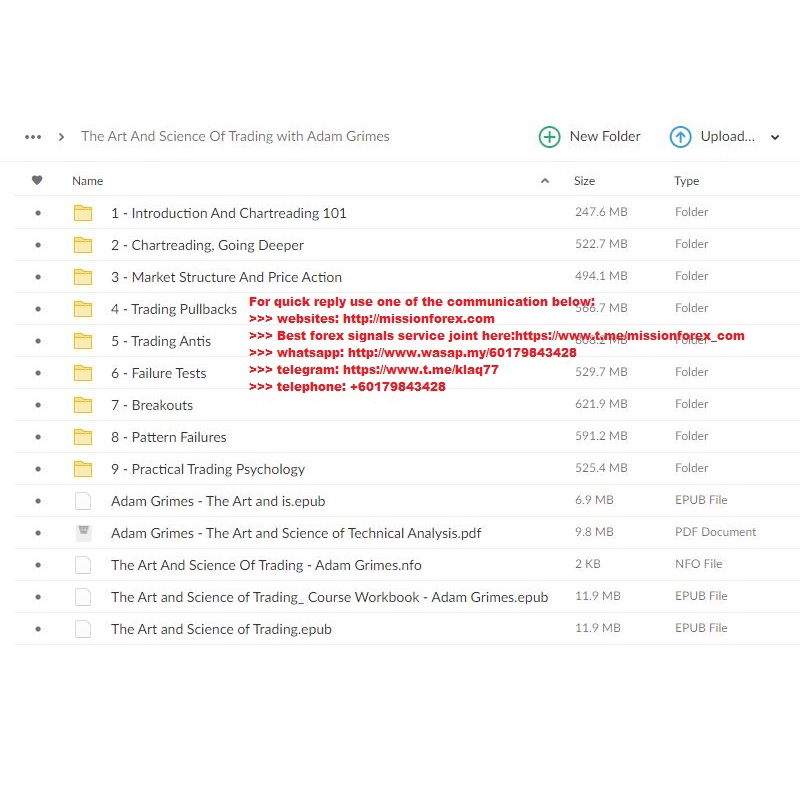Click the current folder breadcrumb title
The width and height of the screenshot is (800, 800).
tap(235, 137)
